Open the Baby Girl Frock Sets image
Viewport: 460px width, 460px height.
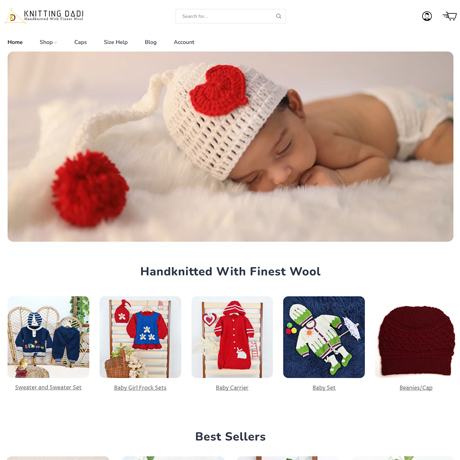(x=140, y=337)
